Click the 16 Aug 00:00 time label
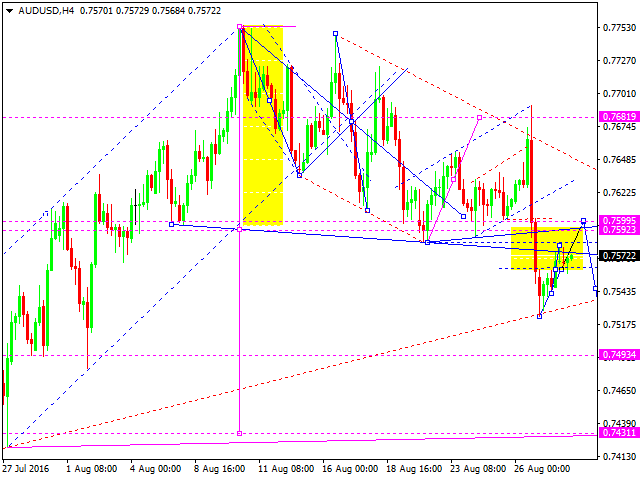This screenshot has width=640, height=480. (350, 469)
